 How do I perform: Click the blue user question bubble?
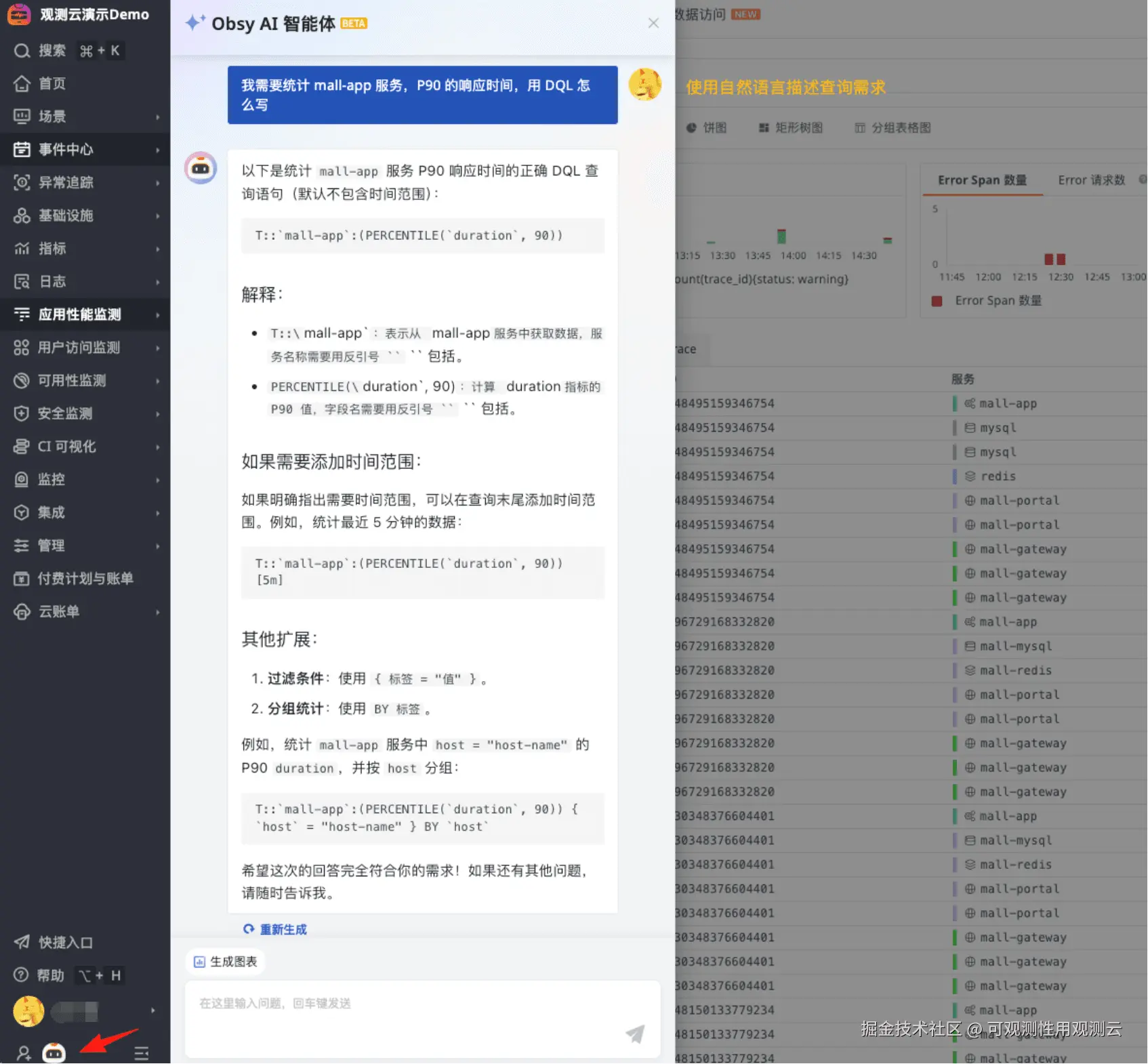point(422,95)
